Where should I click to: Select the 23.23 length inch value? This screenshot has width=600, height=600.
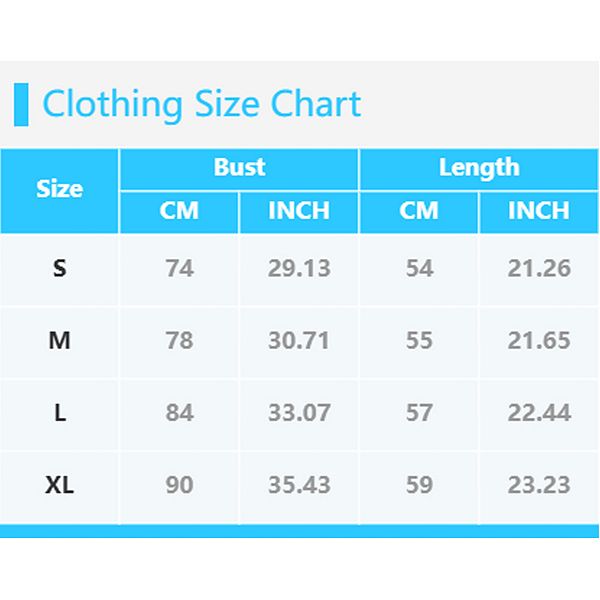click(x=539, y=485)
